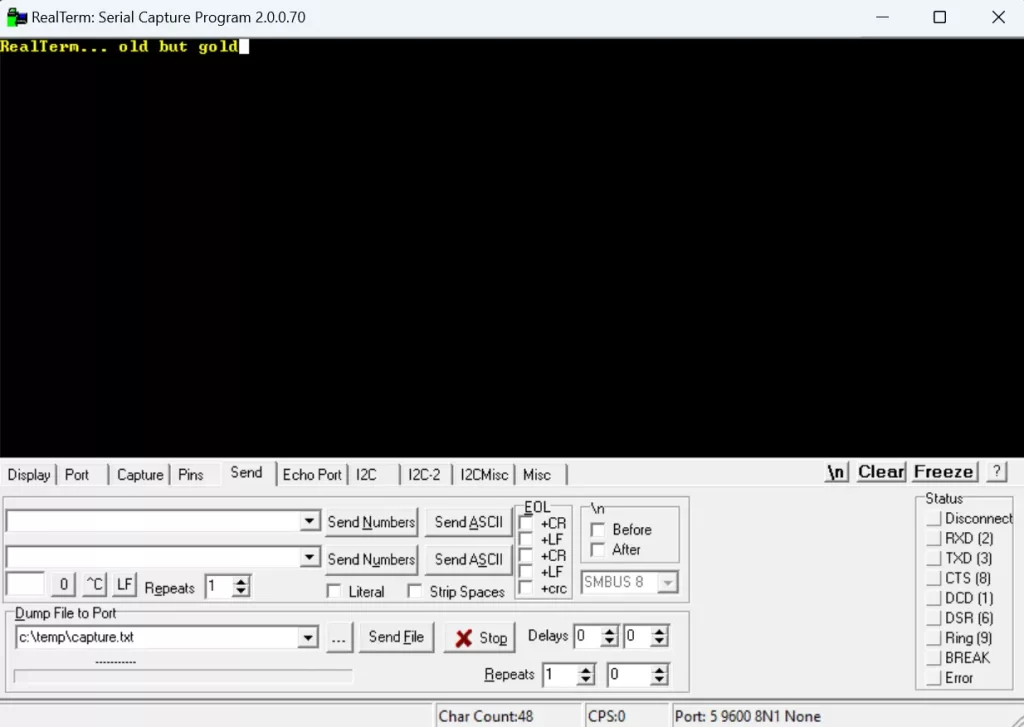Screen dimensions: 1024x727
Task: Toggle the Literal checkbox
Action: pyautogui.click(x=334, y=592)
